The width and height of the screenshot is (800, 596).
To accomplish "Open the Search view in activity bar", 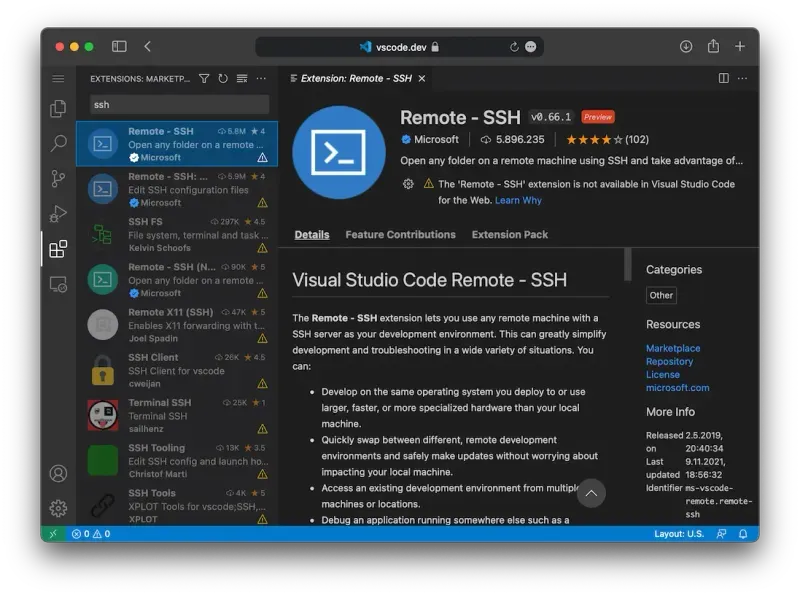I will [58, 143].
